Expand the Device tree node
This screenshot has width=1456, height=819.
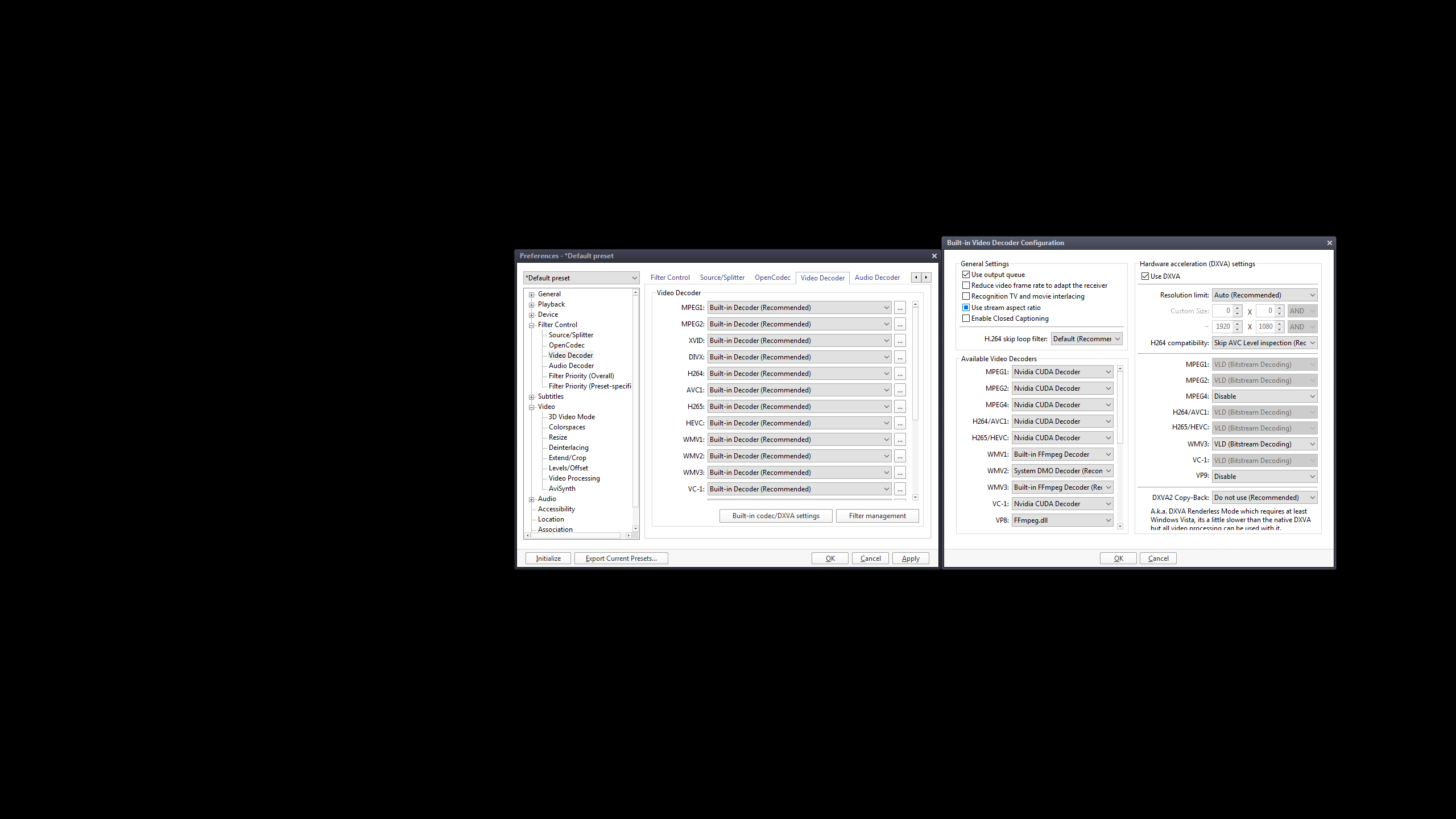click(532, 315)
